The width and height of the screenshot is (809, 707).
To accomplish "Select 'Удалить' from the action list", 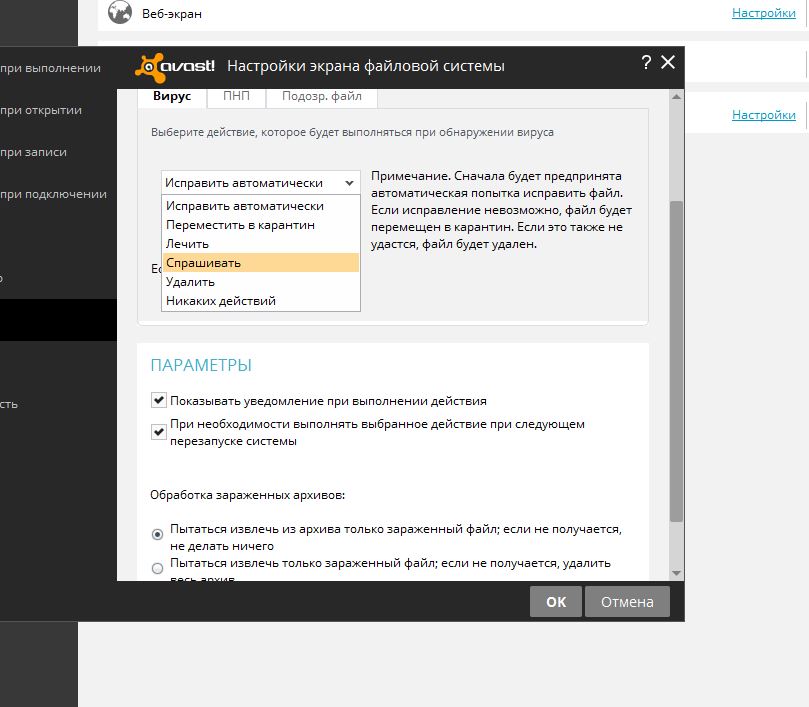I will click(x=190, y=282).
